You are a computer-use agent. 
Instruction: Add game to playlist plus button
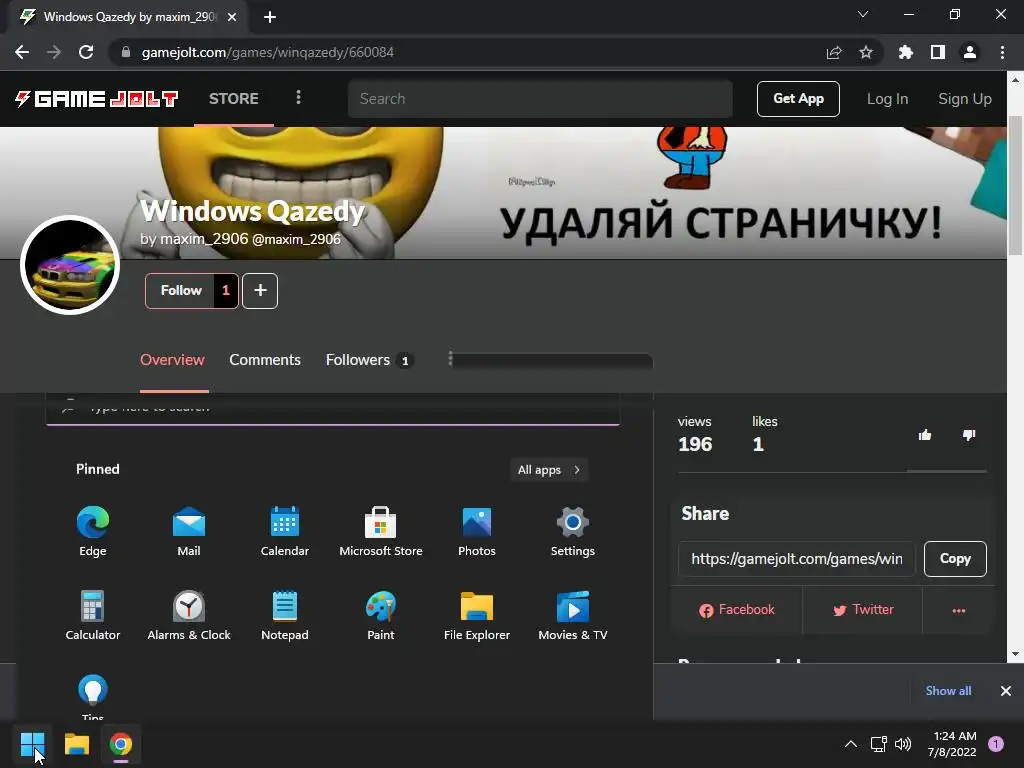tap(260, 291)
